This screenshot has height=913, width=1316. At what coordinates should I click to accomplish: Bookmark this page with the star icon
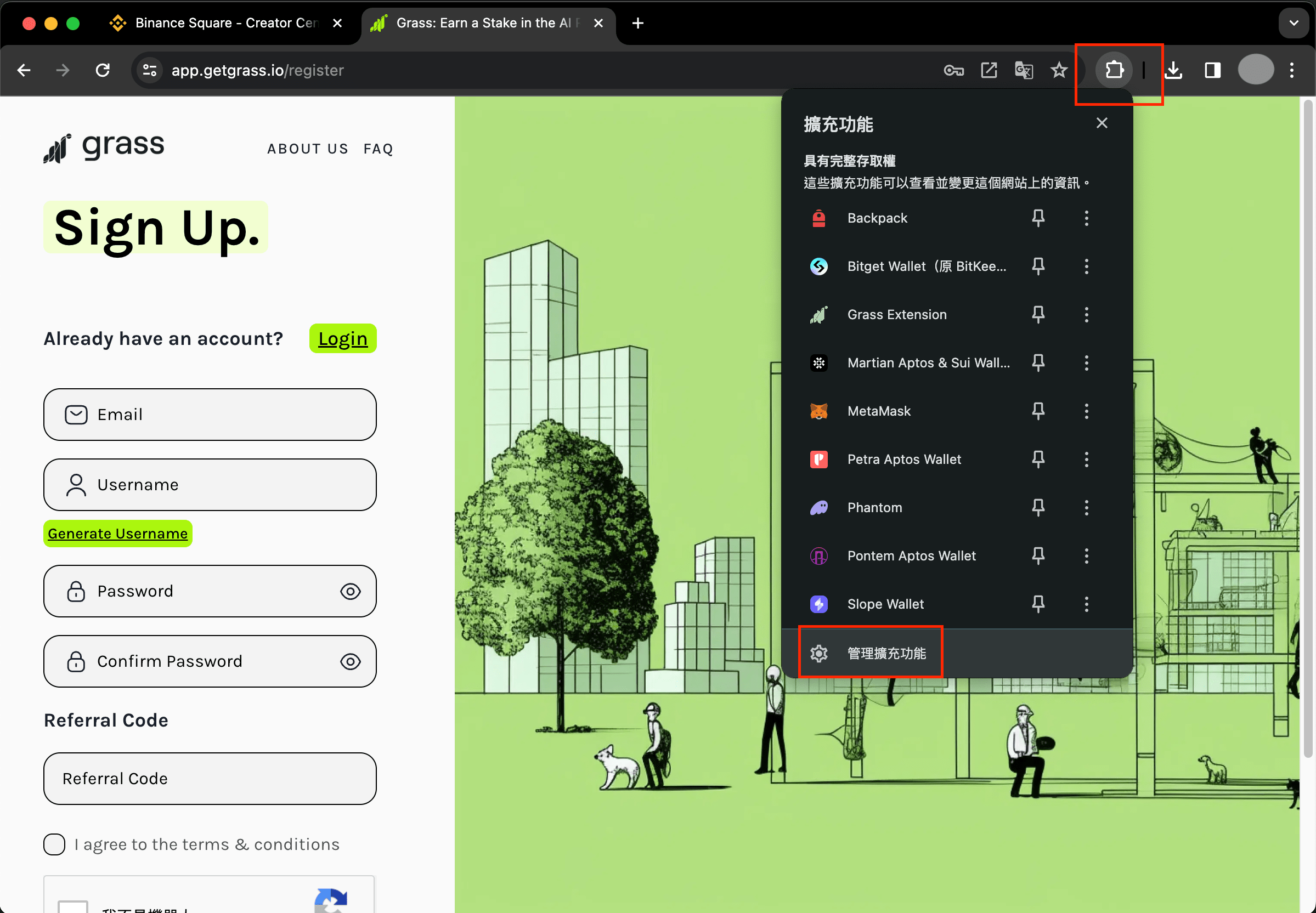(x=1059, y=70)
